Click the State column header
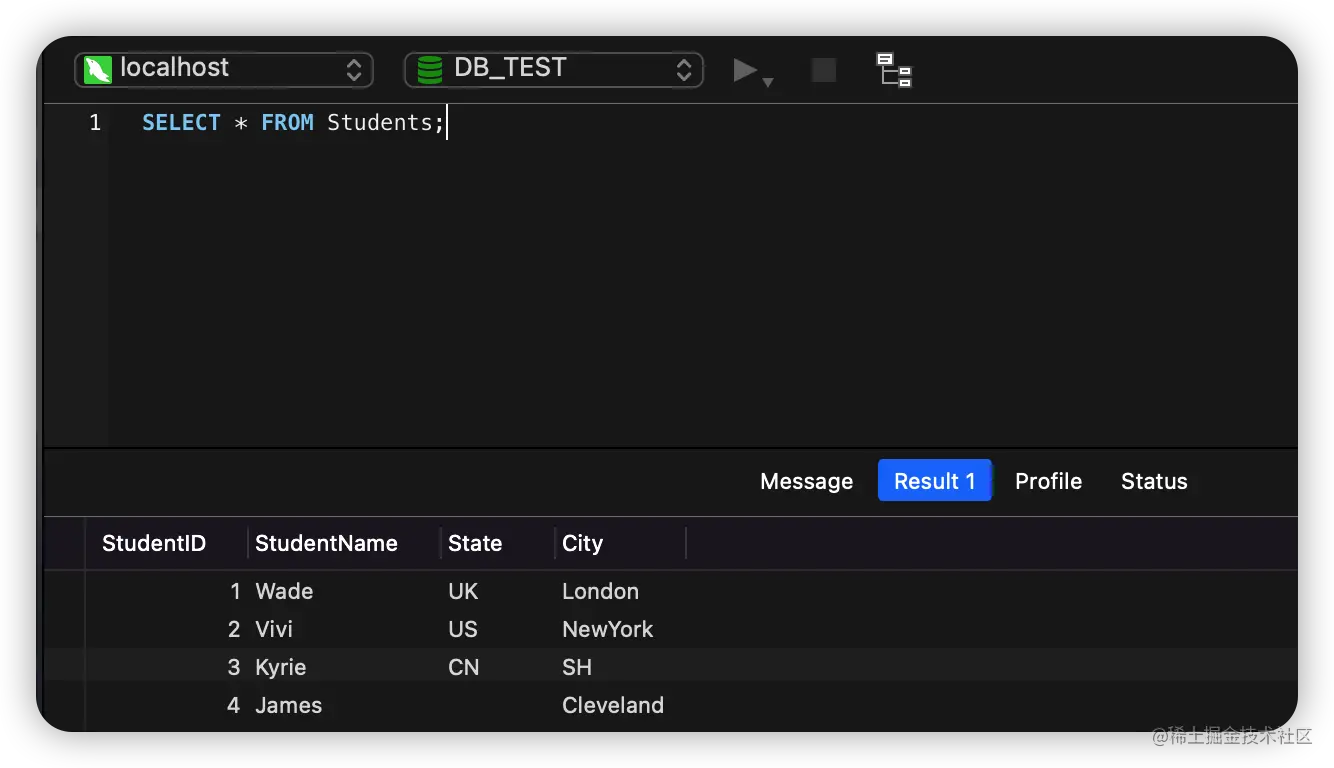The image size is (1334, 768). point(497,544)
